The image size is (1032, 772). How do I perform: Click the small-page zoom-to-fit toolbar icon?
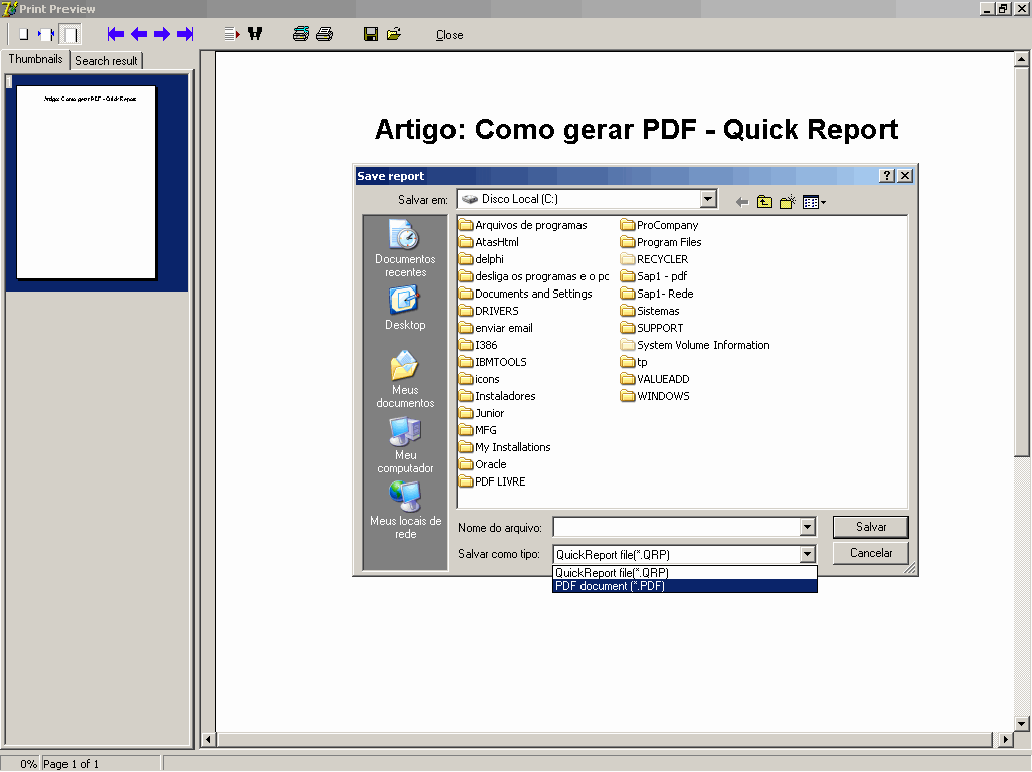23,34
